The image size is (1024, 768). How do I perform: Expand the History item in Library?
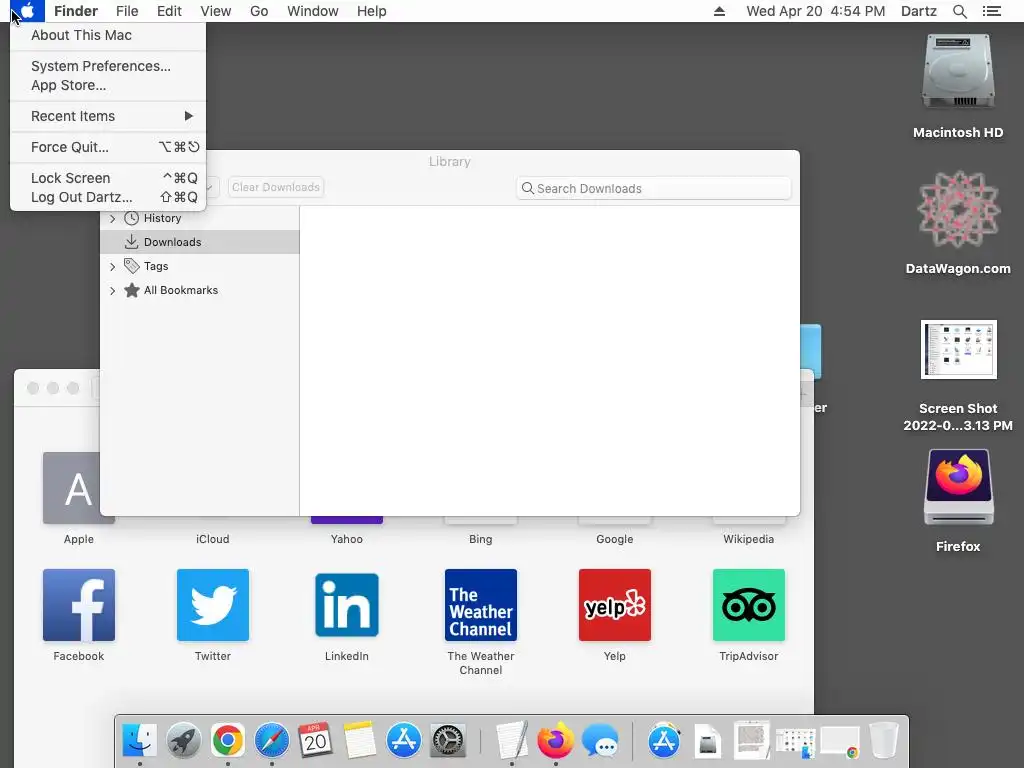[x=112, y=219]
